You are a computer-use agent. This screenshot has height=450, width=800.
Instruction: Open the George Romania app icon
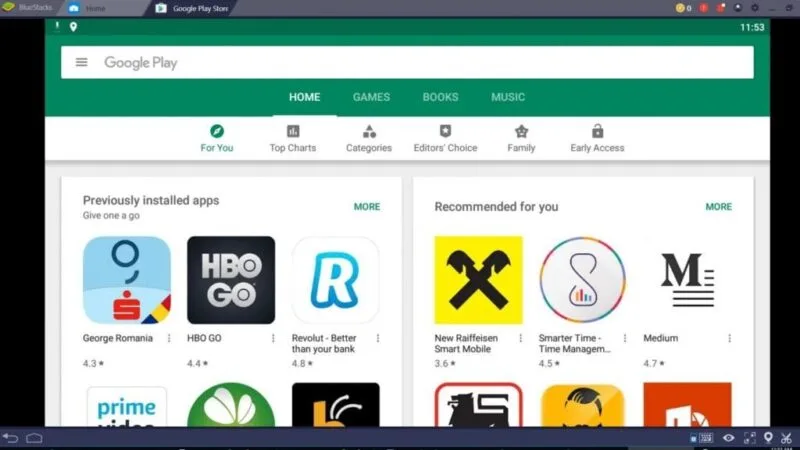[x=127, y=280]
